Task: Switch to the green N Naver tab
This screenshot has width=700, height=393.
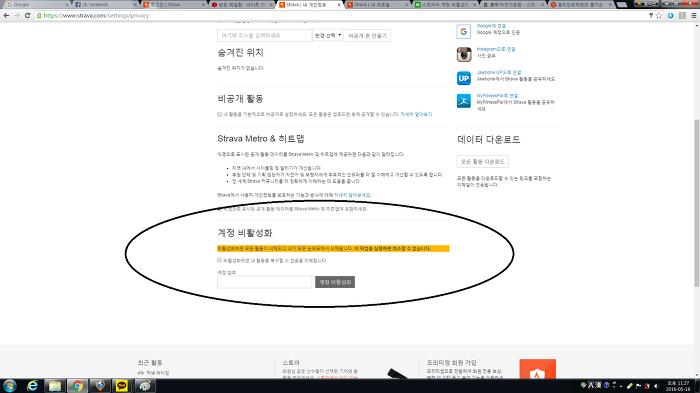Action: pos(446,4)
